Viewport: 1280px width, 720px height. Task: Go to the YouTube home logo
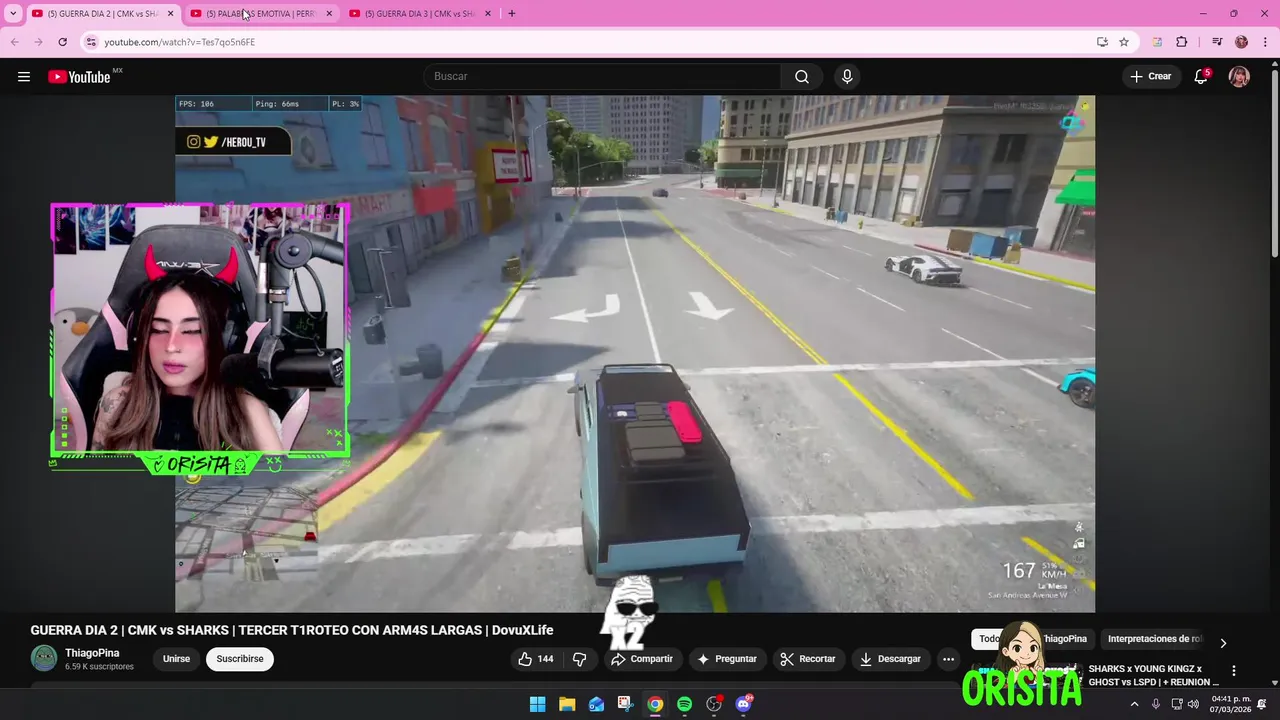coord(79,77)
